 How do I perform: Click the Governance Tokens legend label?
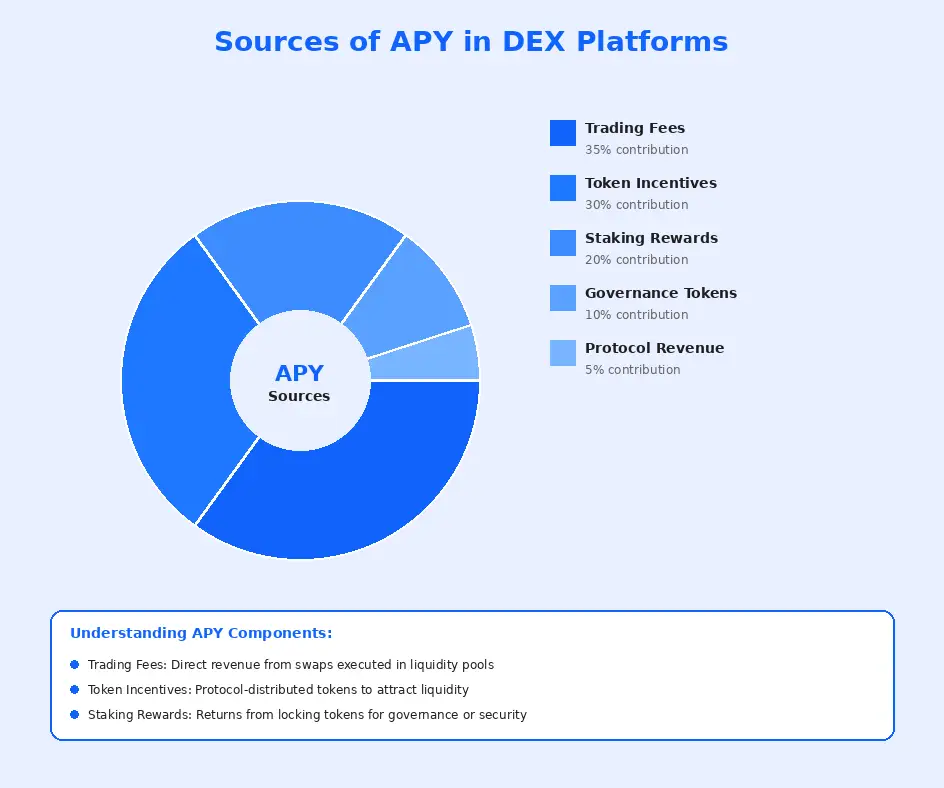coord(661,292)
